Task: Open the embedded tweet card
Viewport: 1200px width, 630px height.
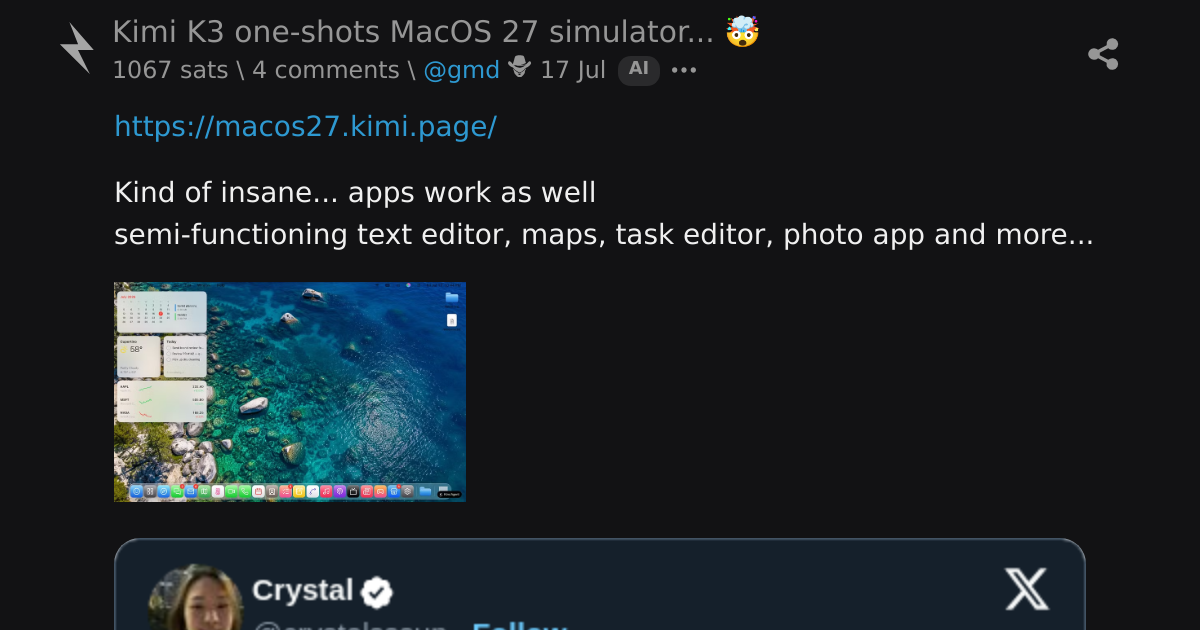Action: click(x=600, y=585)
